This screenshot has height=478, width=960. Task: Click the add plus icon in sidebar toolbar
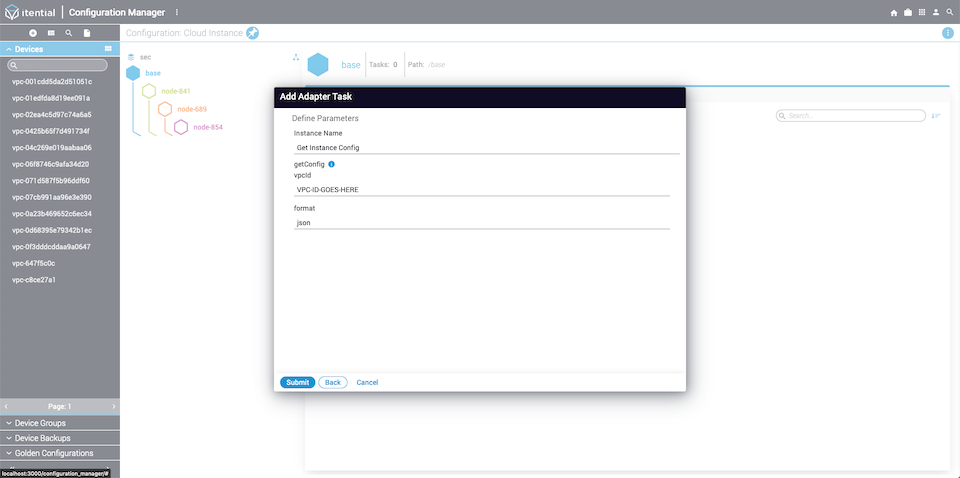(x=33, y=33)
